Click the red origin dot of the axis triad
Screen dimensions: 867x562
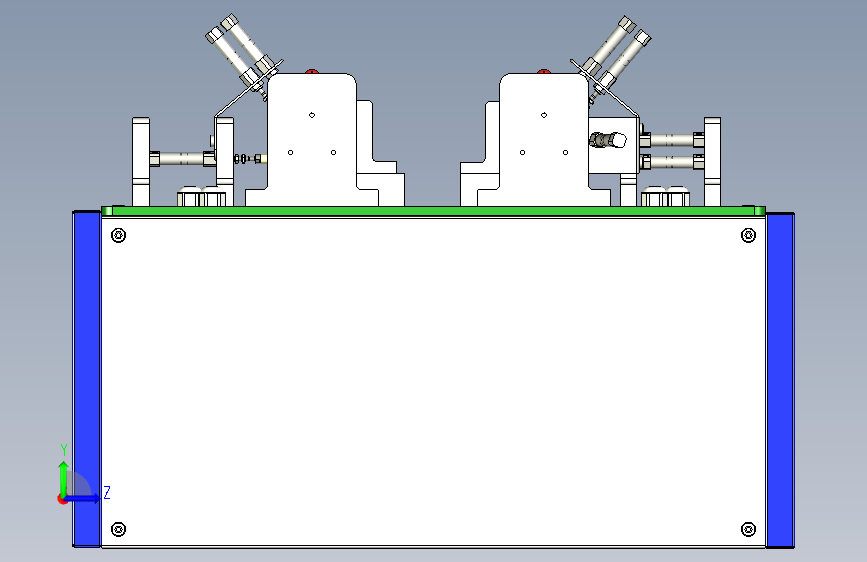pos(62,499)
